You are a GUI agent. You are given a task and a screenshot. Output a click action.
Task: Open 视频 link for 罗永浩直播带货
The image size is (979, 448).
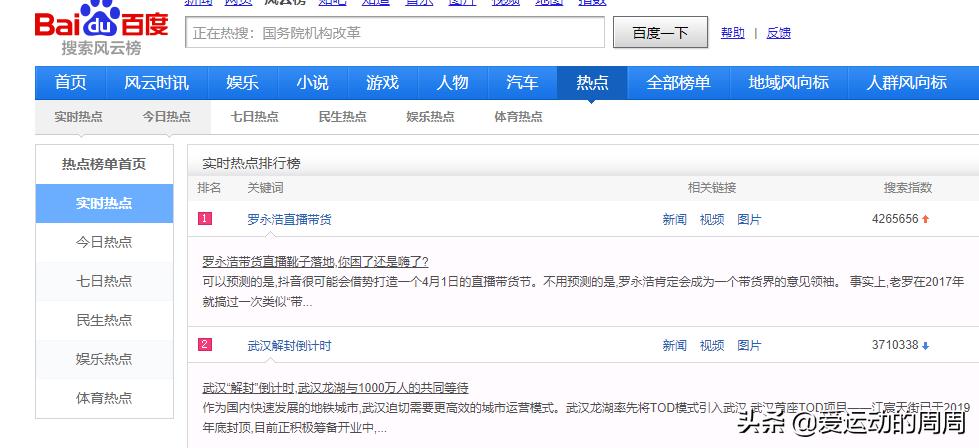click(712, 220)
